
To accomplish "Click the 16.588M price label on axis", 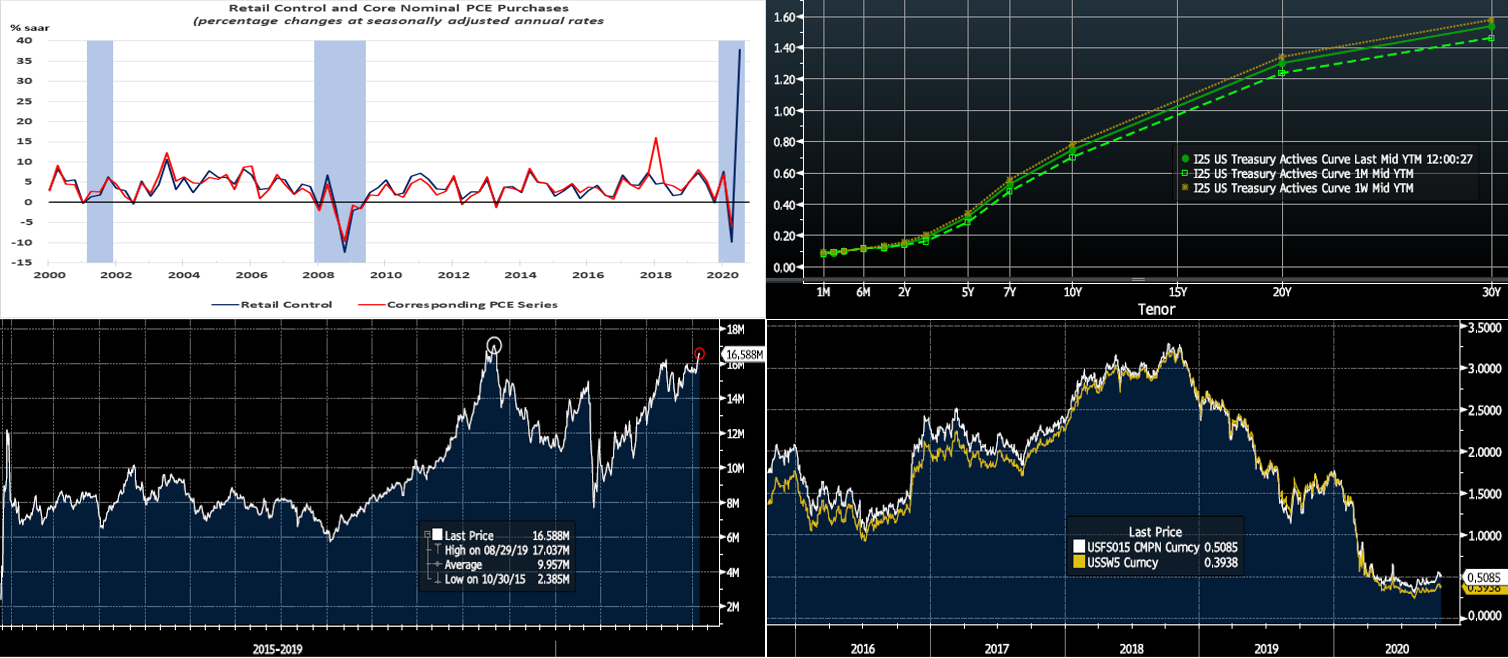I will pyautogui.click(x=744, y=354).
